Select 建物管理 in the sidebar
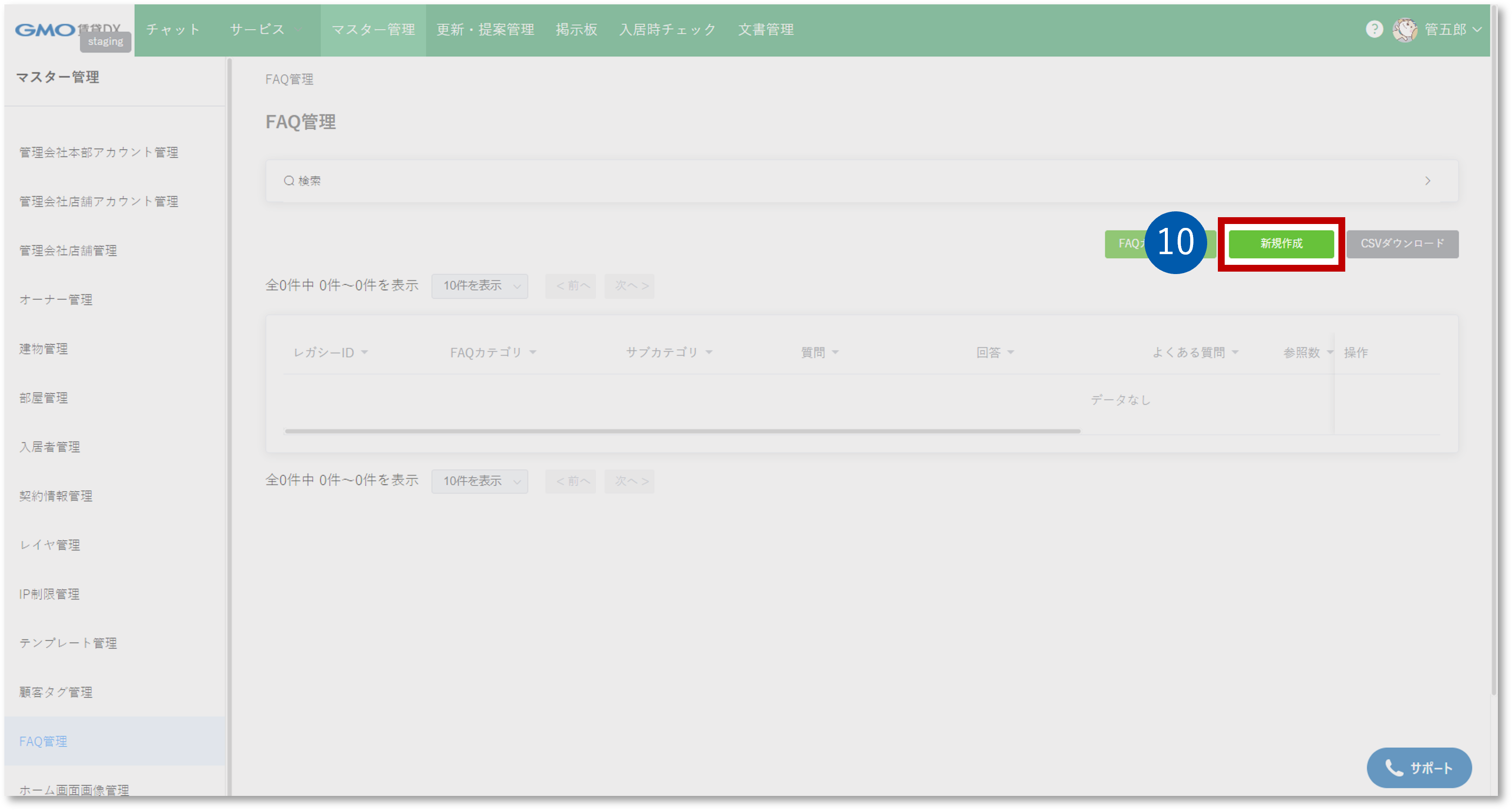Screen dimensions: 1512x810 point(43,349)
